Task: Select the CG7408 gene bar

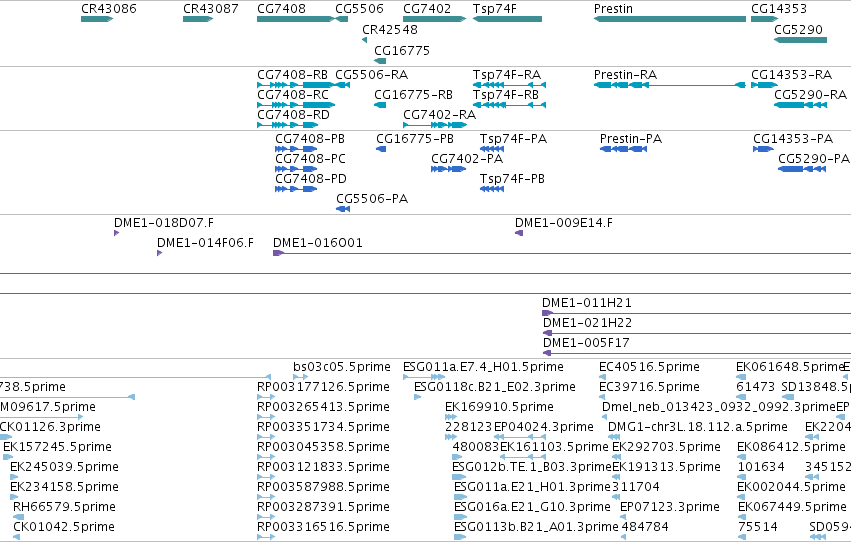Action: [x=296, y=19]
